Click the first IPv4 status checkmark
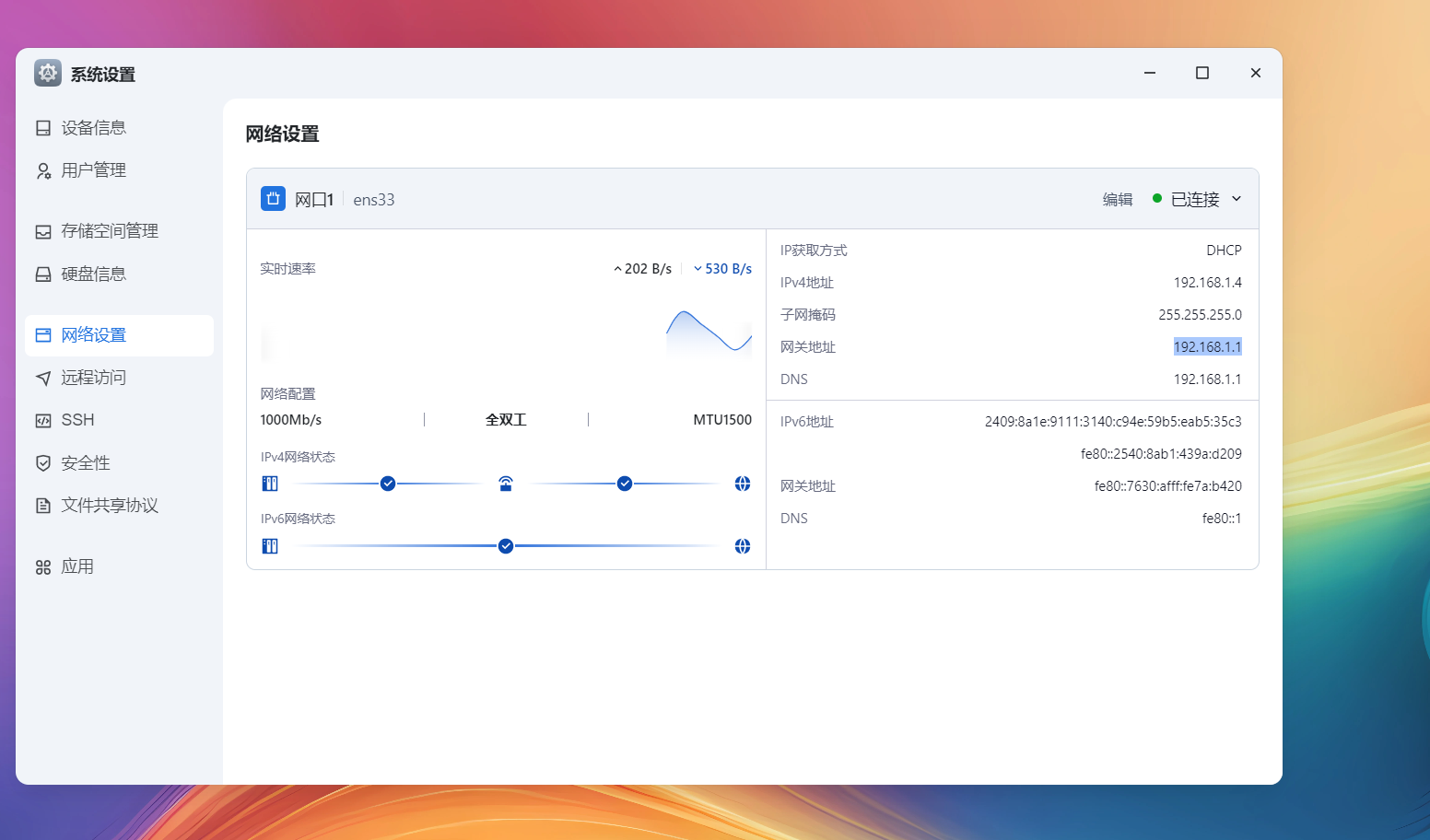 click(388, 484)
